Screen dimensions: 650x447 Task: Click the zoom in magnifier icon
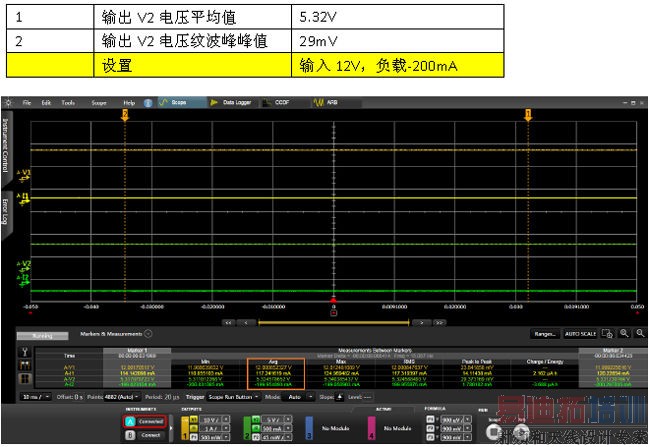click(624, 333)
